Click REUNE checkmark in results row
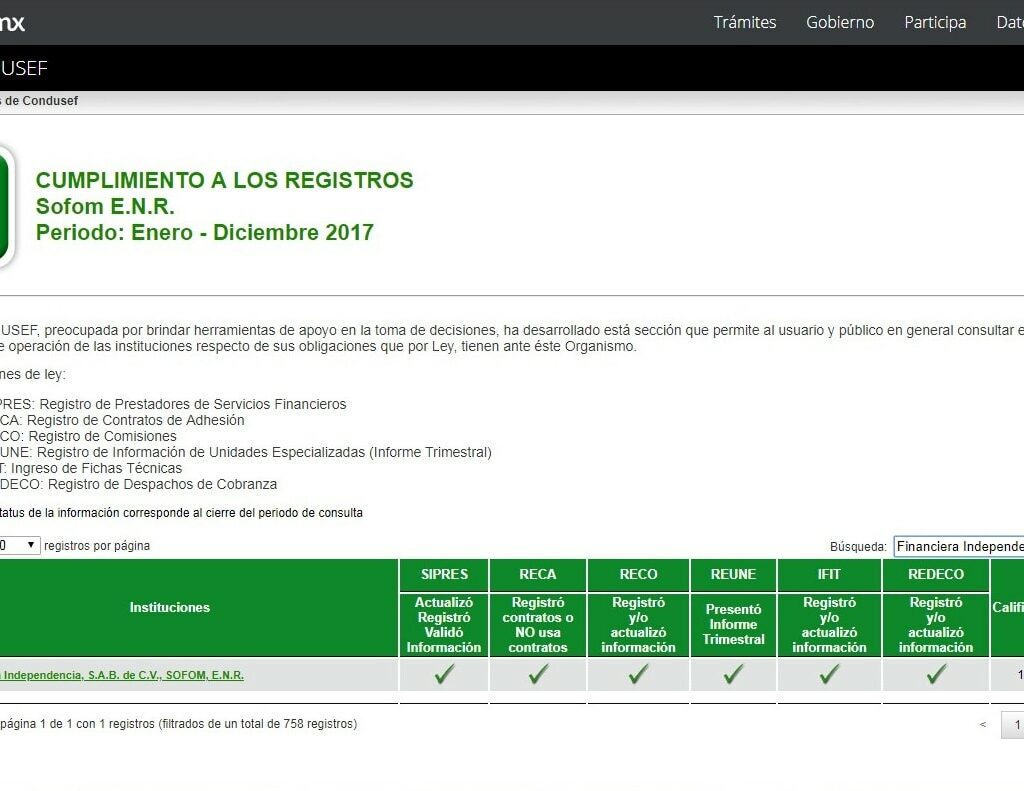This screenshot has width=1024, height=791. click(x=733, y=674)
